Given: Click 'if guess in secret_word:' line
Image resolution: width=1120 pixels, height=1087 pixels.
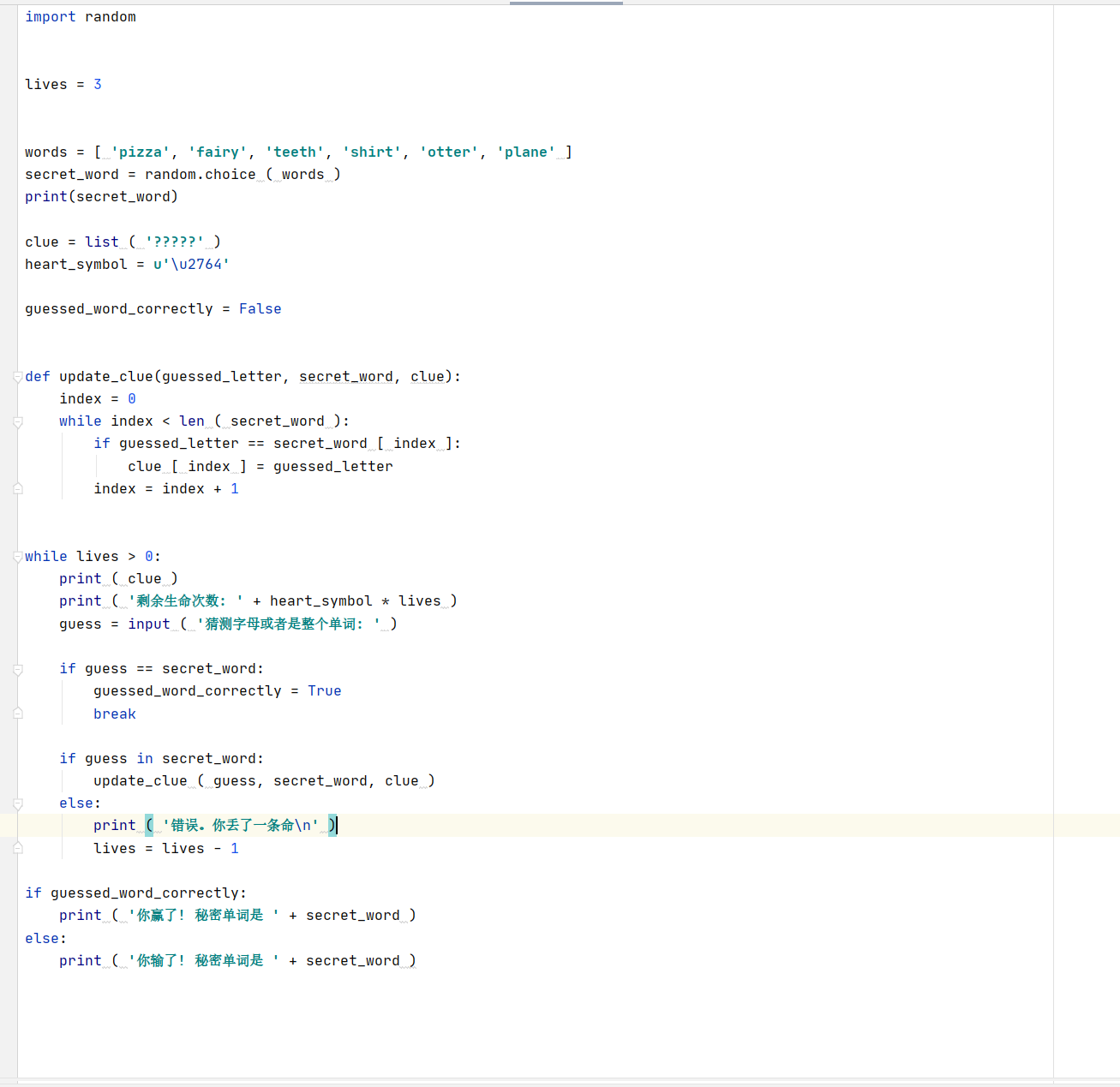Looking at the screenshot, I should (x=162, y=758).
